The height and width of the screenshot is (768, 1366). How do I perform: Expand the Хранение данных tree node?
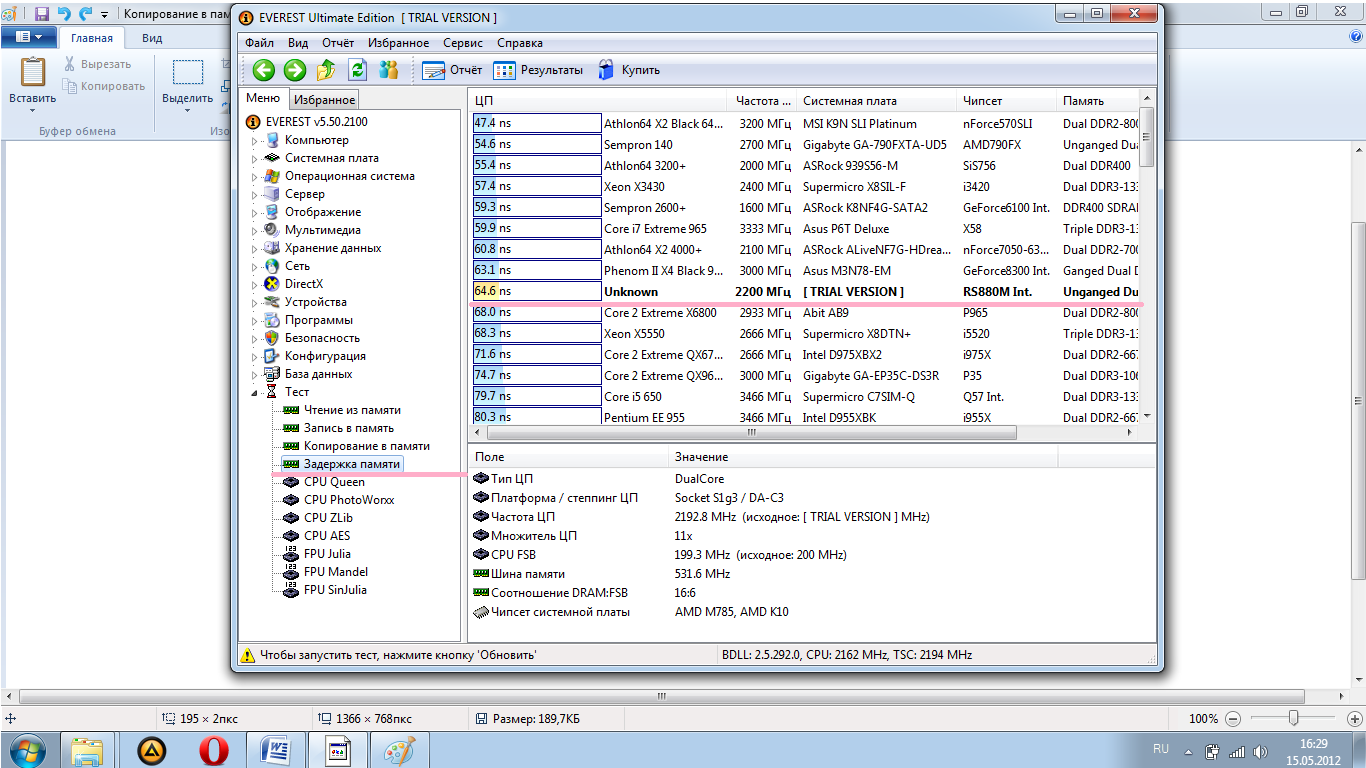pos(253,249)
